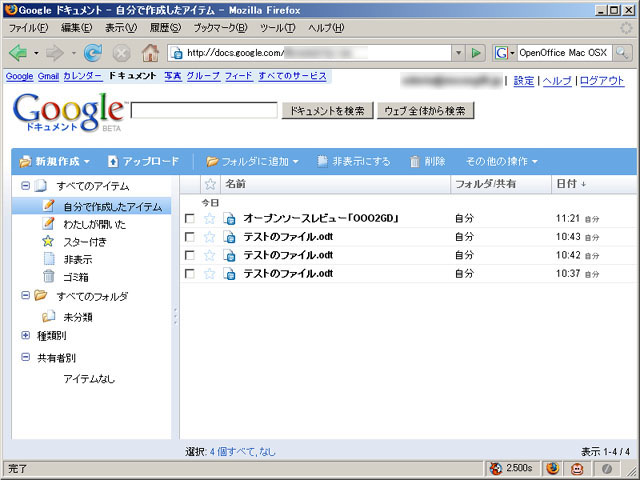Screen dimensions: 640x480
Task: Open the search engine selector dropdown
Action: [505, 53]
